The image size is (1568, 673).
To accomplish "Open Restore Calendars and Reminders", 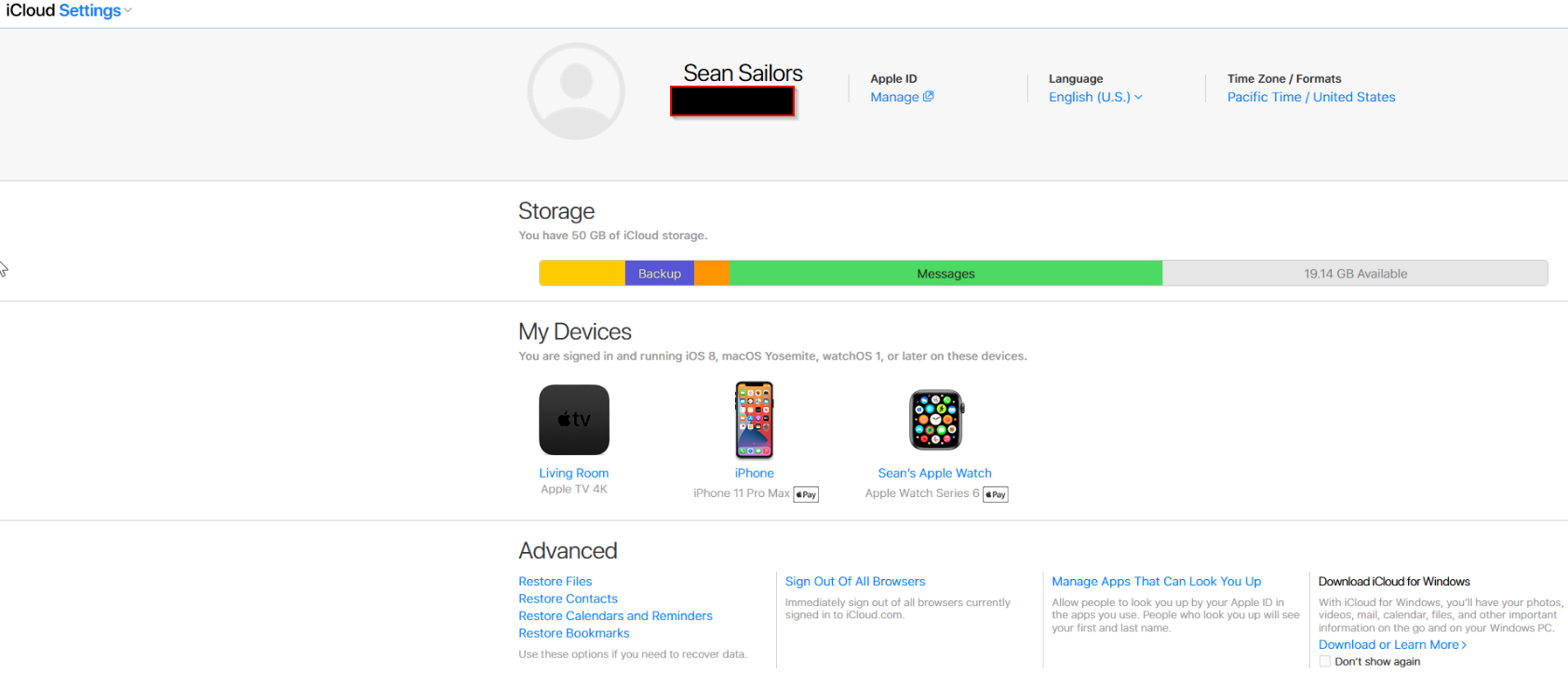I will pos(615,616).
